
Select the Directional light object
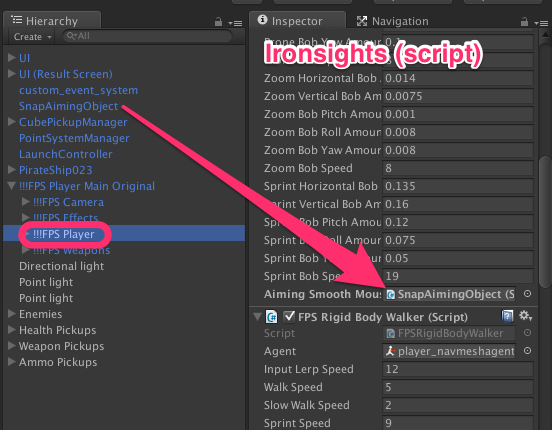61,266
